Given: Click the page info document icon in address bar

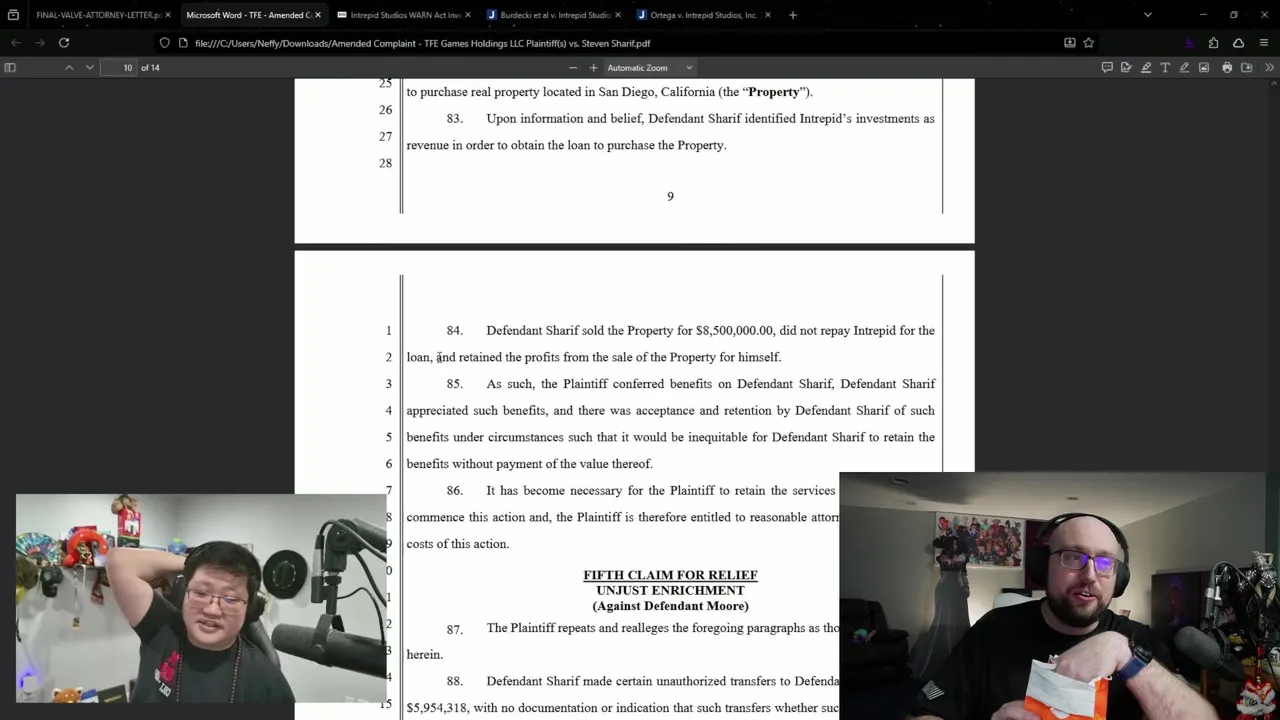Looking at the screenshot, I should [x=183, y=43].
